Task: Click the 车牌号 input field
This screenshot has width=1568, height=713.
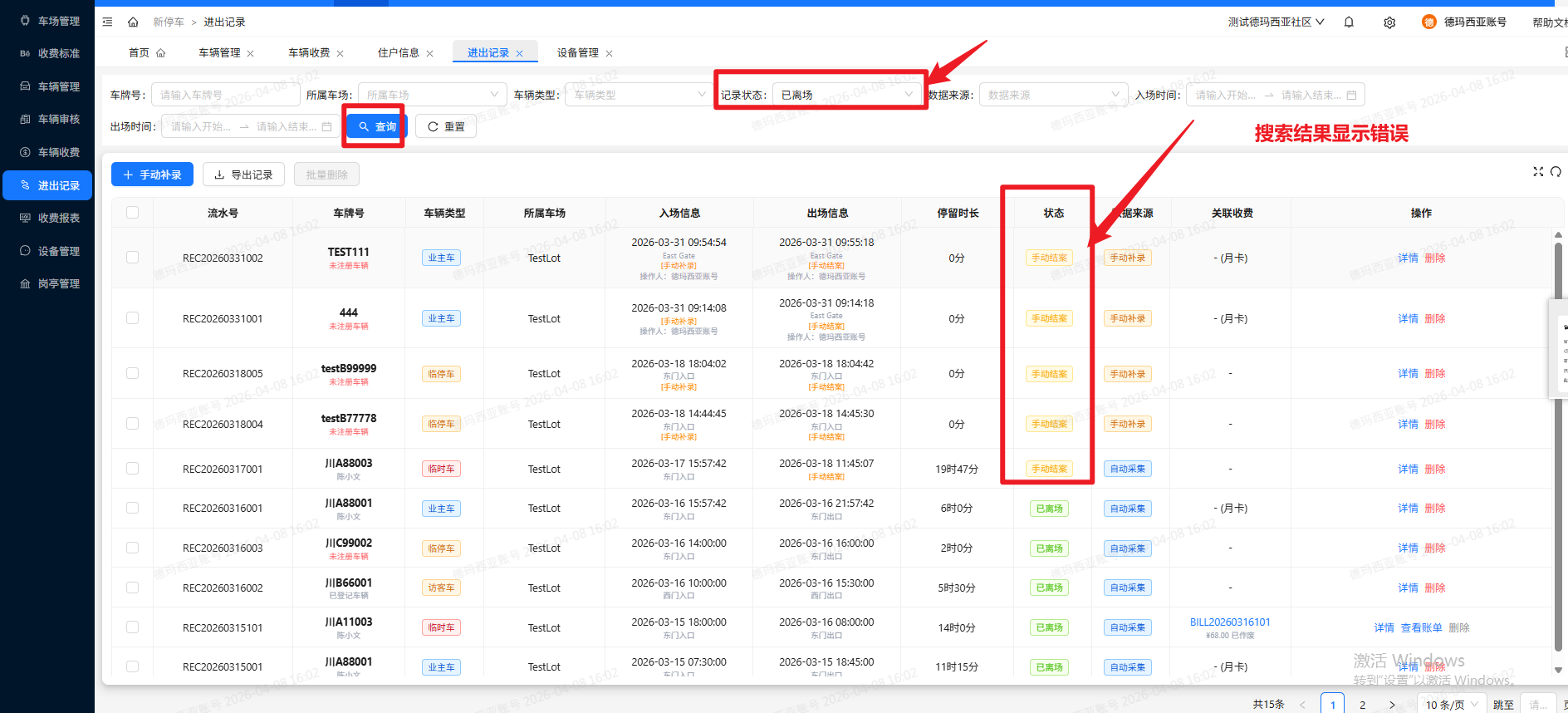Action: point(224,95)
